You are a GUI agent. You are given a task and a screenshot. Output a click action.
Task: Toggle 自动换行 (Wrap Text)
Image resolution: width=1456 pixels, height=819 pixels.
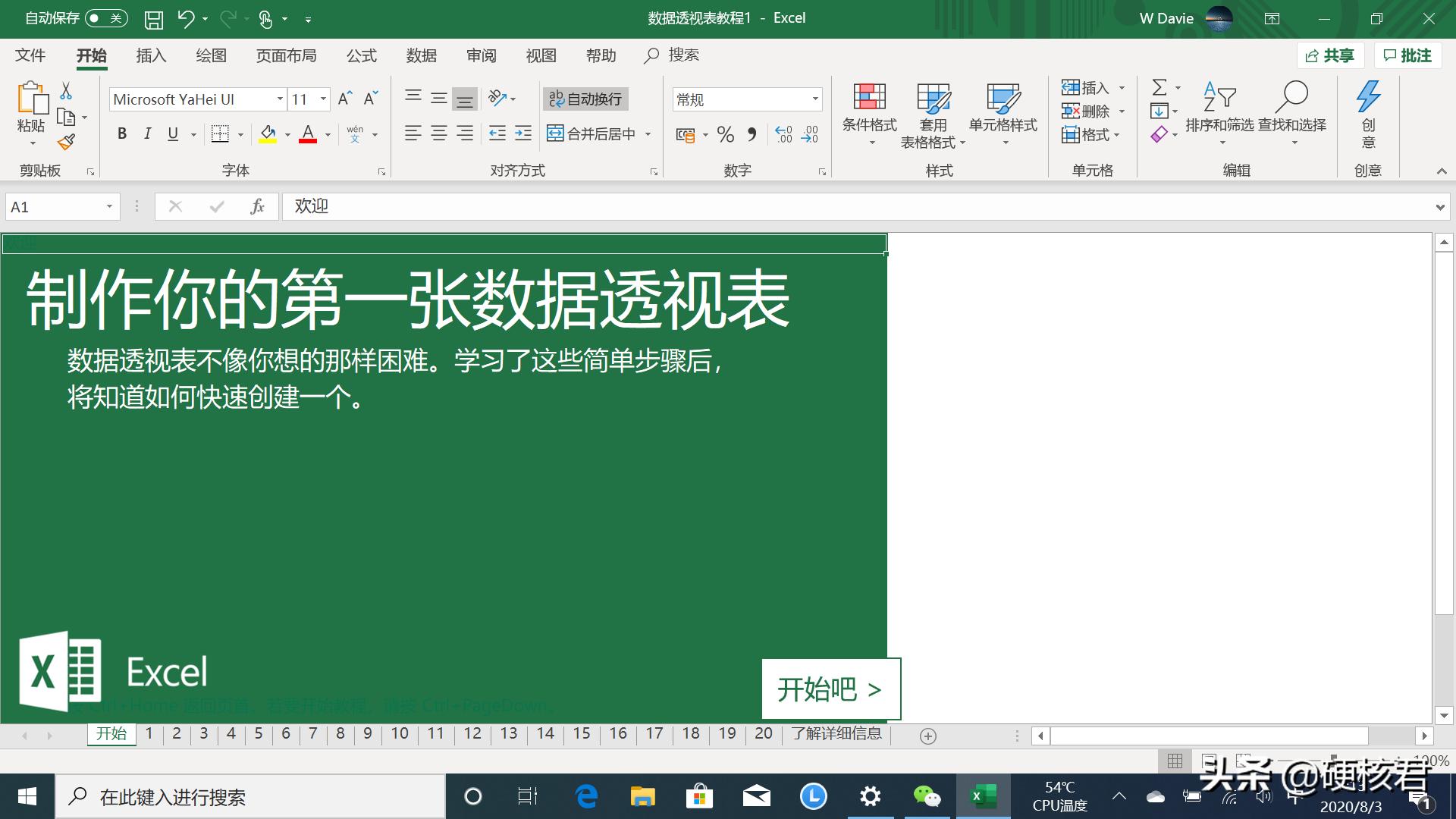585,99
